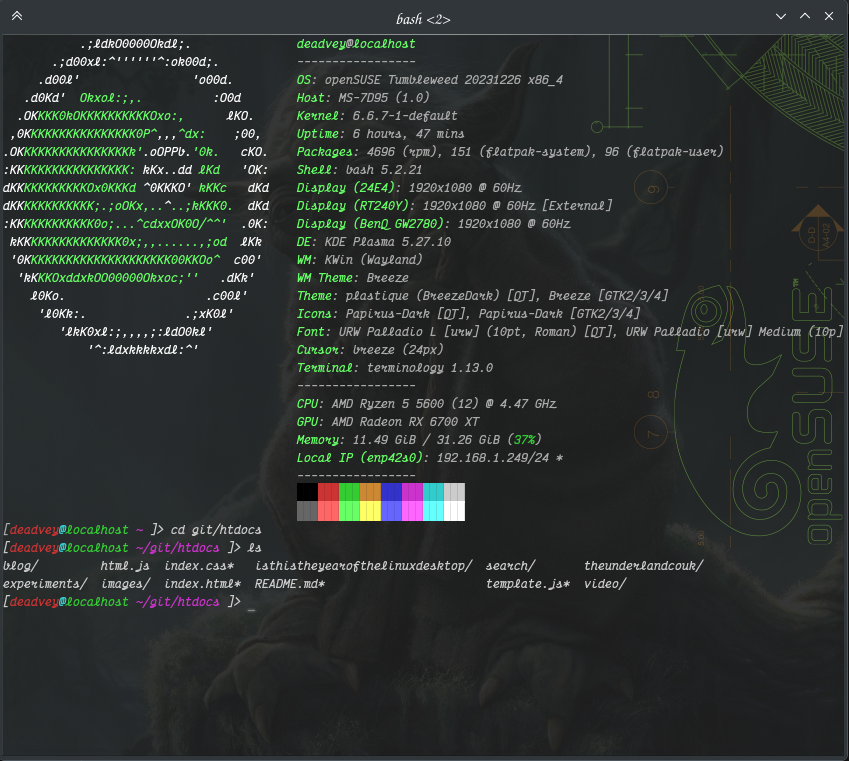Click the "cd git/htdocs" command text
Viewport: 849px width, 761px height.
click(216, 530)
